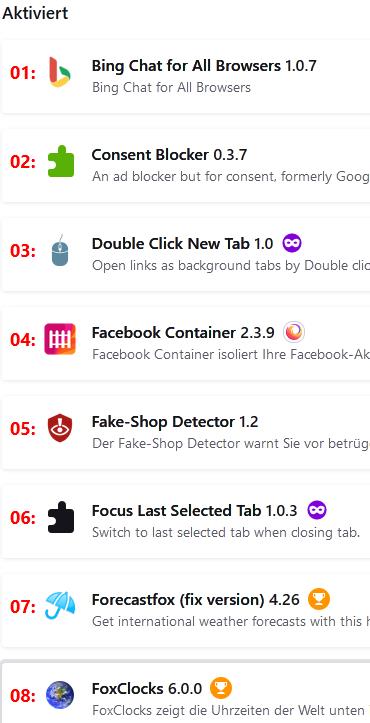Click the private browsing badge on Focus Last Selected Tab
The width and height of the screenshot is (370, 723).
pyautogui.click(x=317, y=510)
